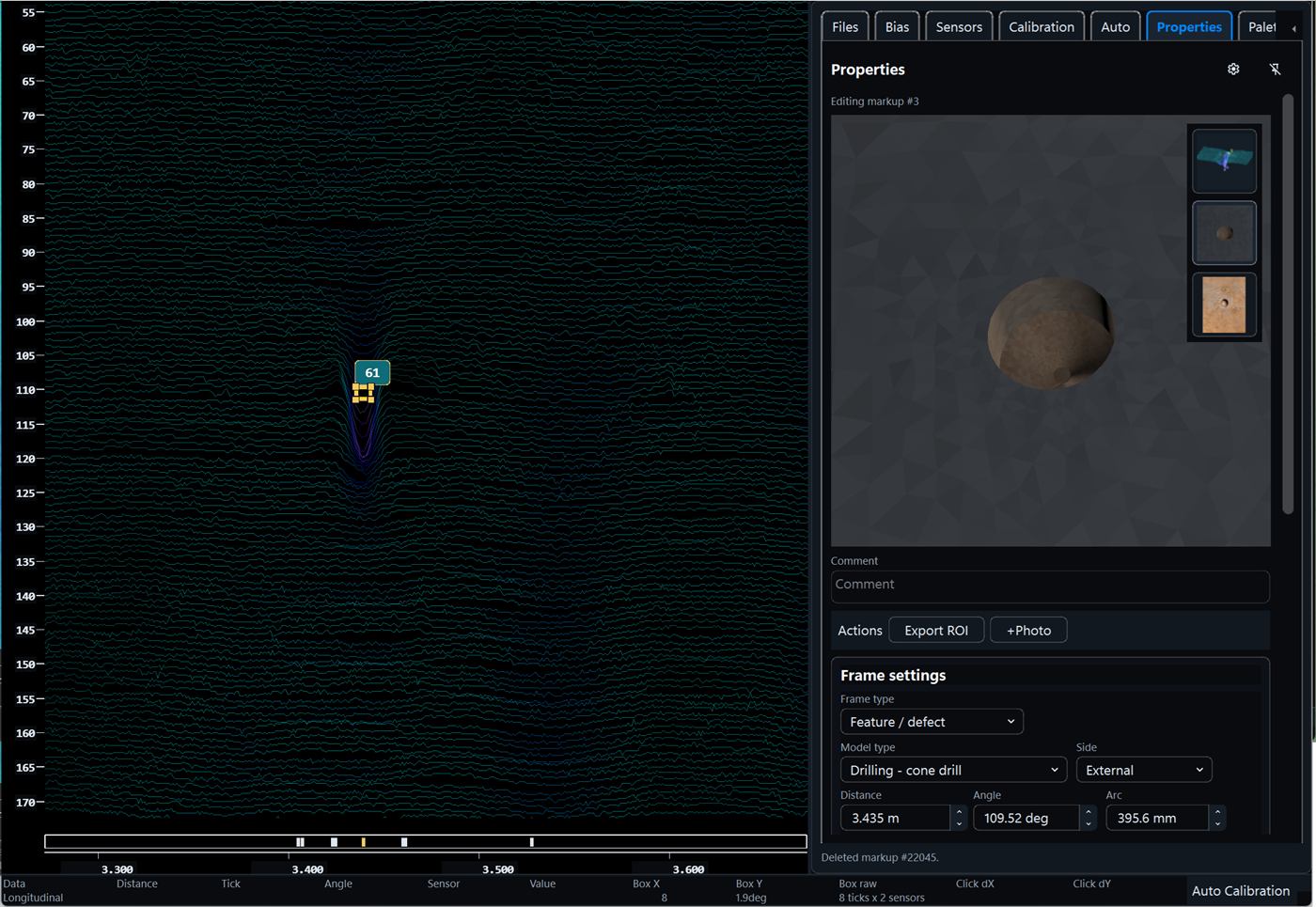Click the Comment input field
Viewport: 1316px width, 907px height.
click(1050, 586)
